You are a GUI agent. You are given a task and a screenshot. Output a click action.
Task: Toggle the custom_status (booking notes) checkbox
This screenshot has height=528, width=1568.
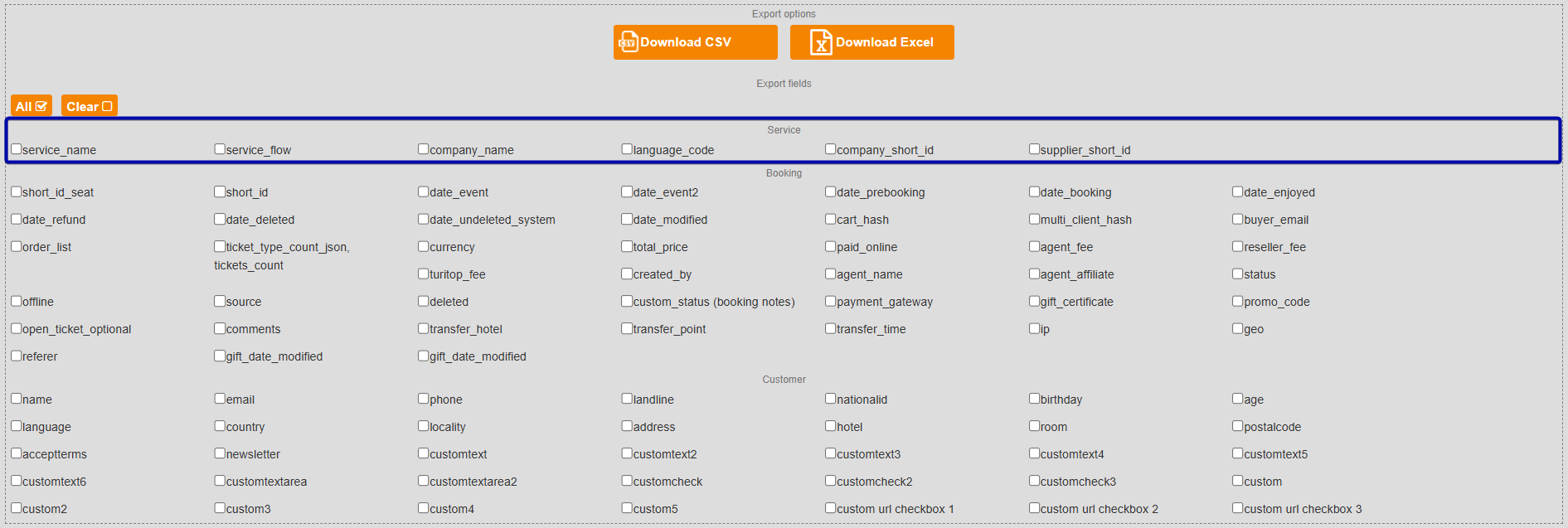(x=628, y=301)
